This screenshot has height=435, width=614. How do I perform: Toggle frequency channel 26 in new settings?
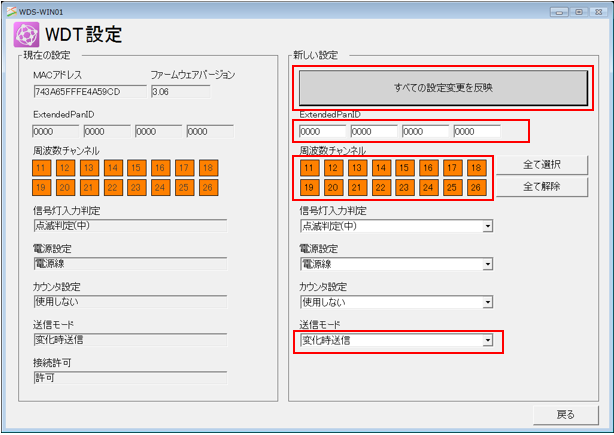click(x=475, y=187)
